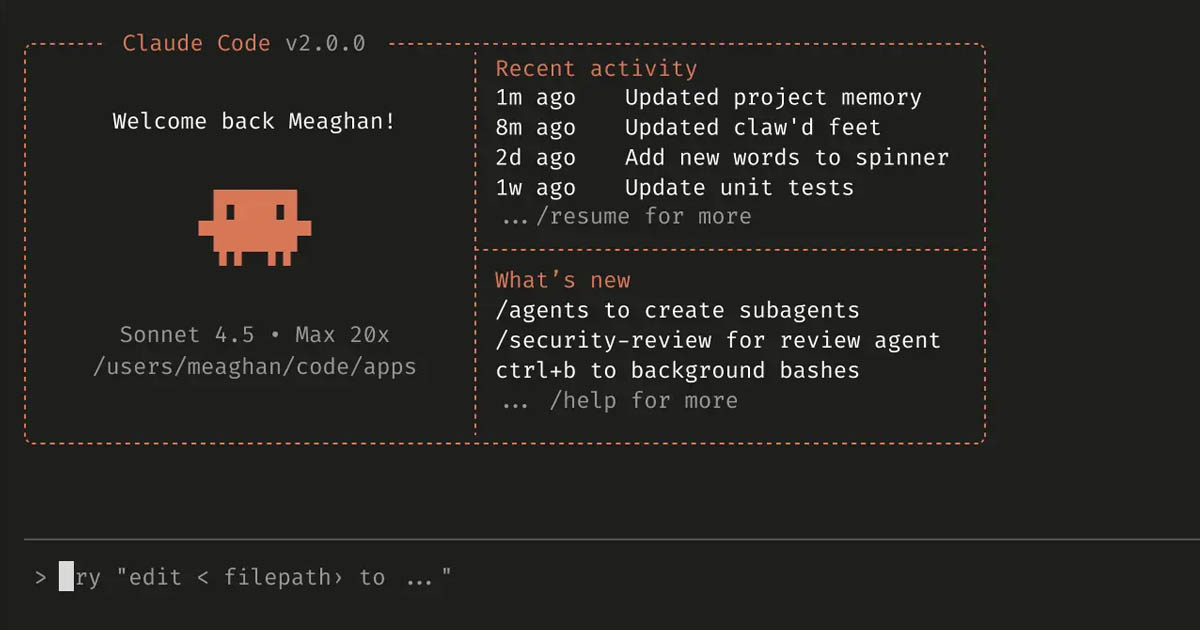Select the /users/meaghan/code/apps directory path

click(253, 366)
